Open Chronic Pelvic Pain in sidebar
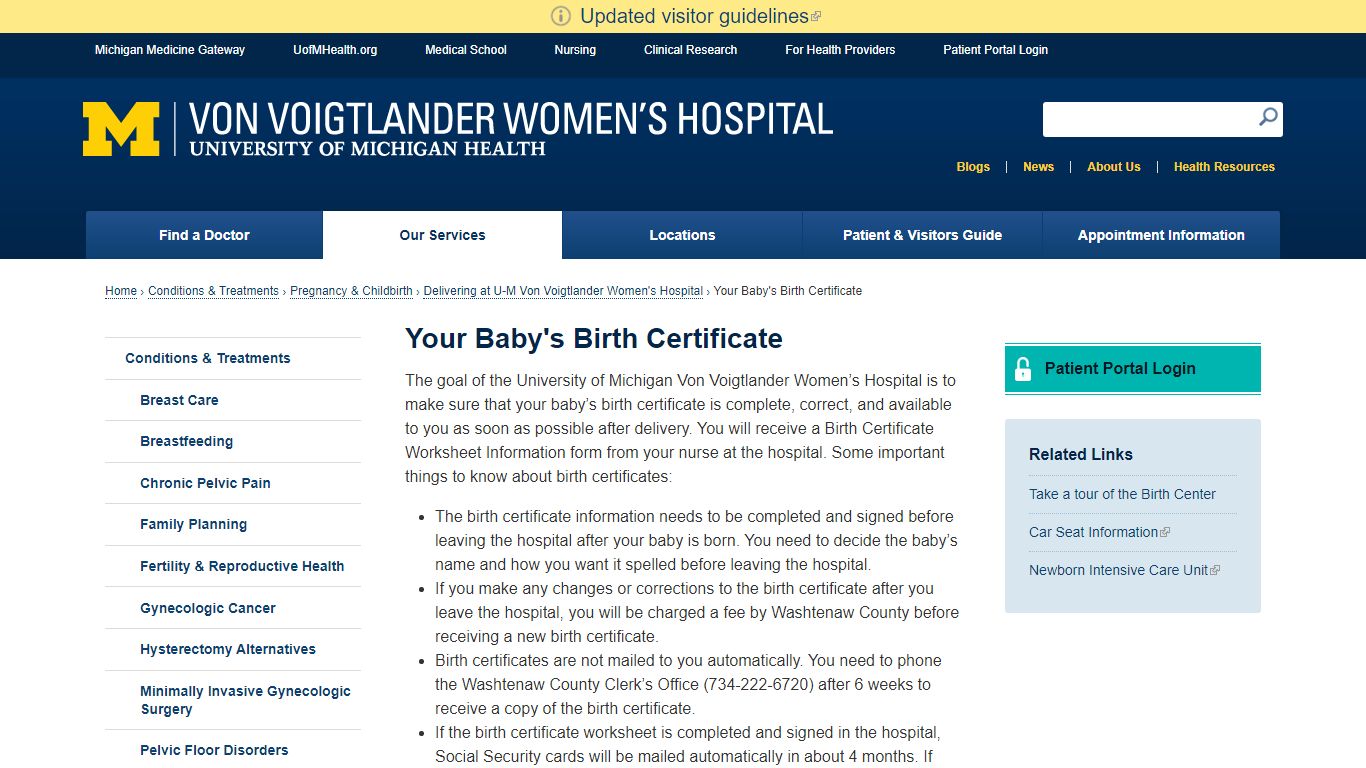The height and width of the screenshot is (768, 1366). pos(205,483)
